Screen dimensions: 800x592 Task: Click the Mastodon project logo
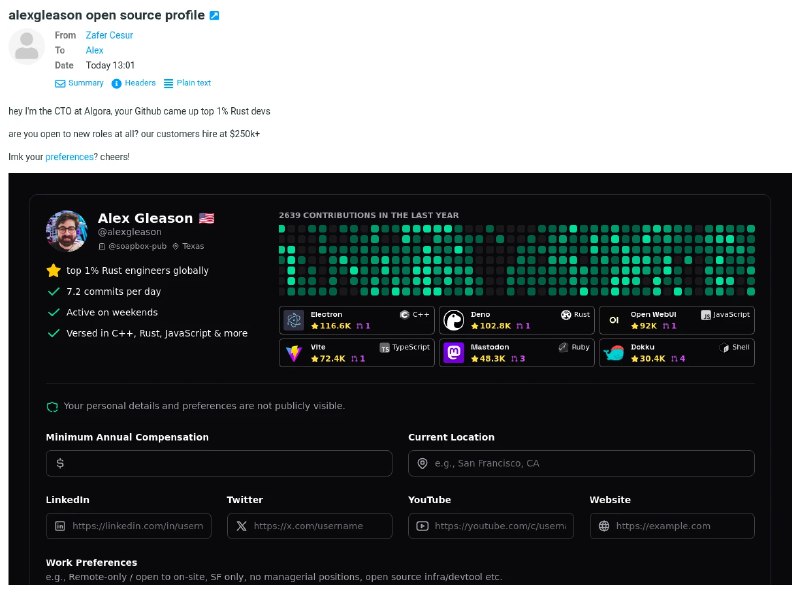pyautogui.click(x=454, y=353)
